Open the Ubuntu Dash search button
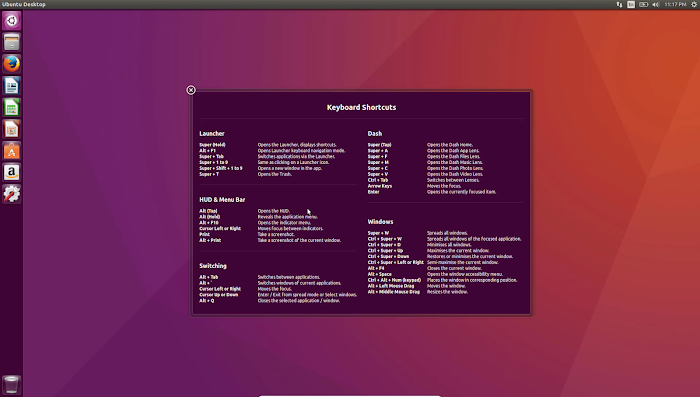Screen dimensions: 700x397 12,21
